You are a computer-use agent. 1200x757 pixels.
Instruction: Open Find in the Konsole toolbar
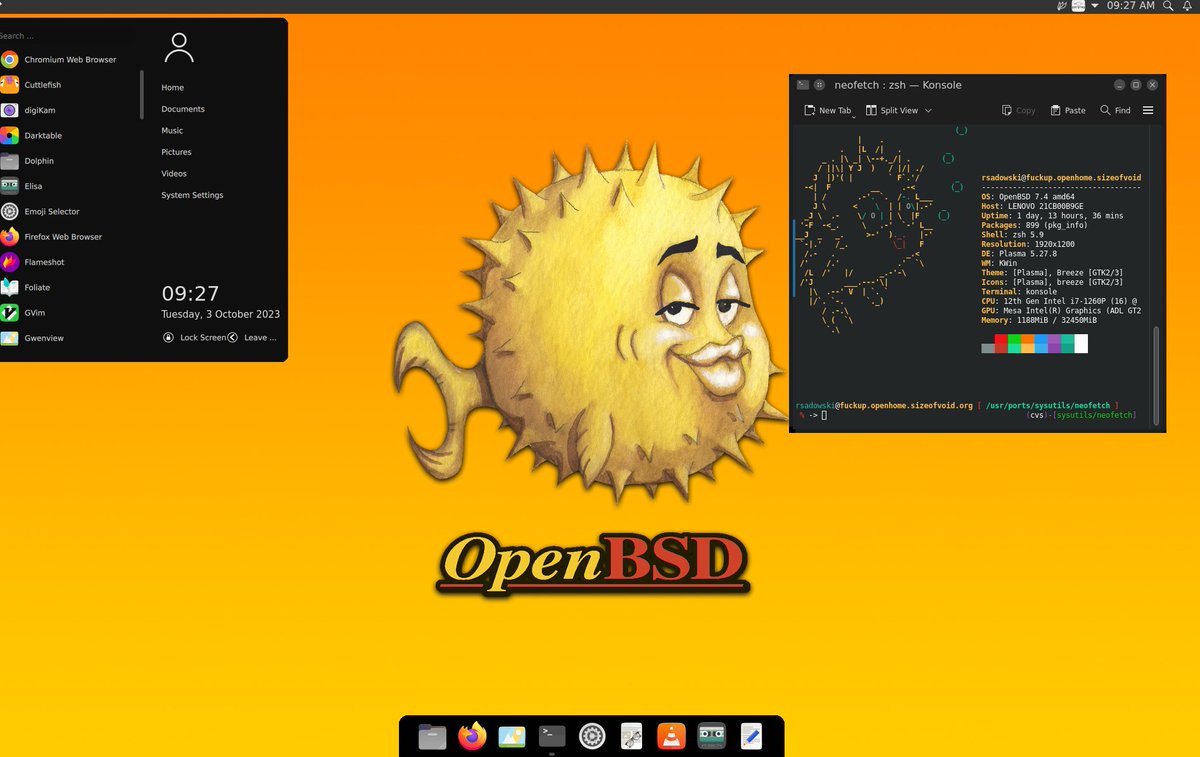(x=1115, y=111)
